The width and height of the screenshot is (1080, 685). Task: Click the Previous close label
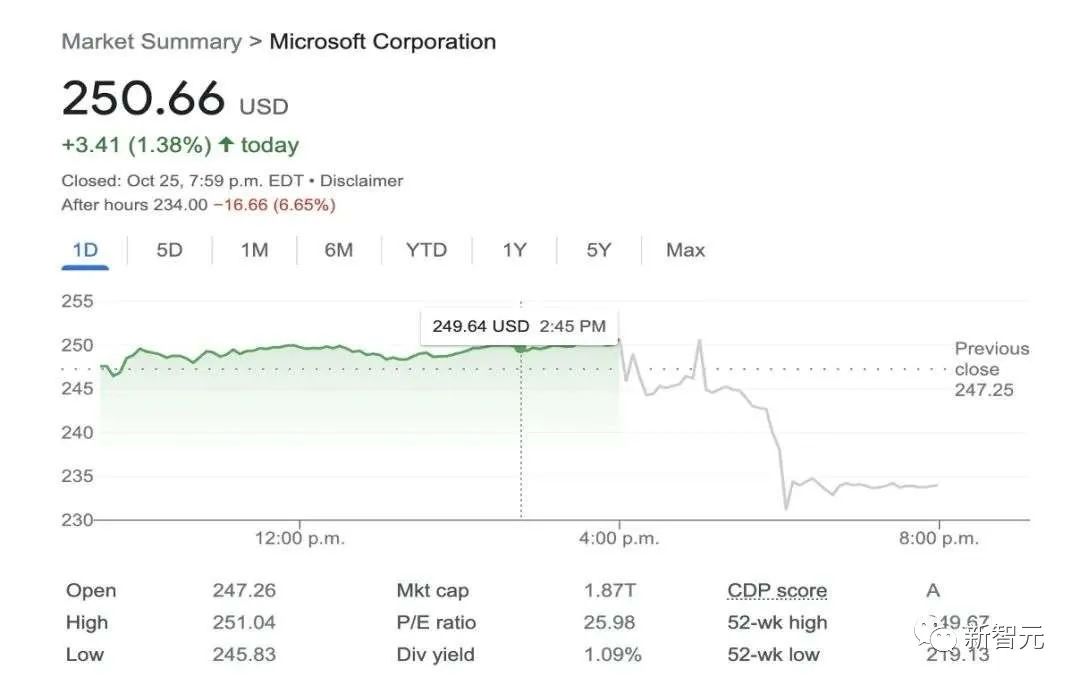(x=990, y=359)
